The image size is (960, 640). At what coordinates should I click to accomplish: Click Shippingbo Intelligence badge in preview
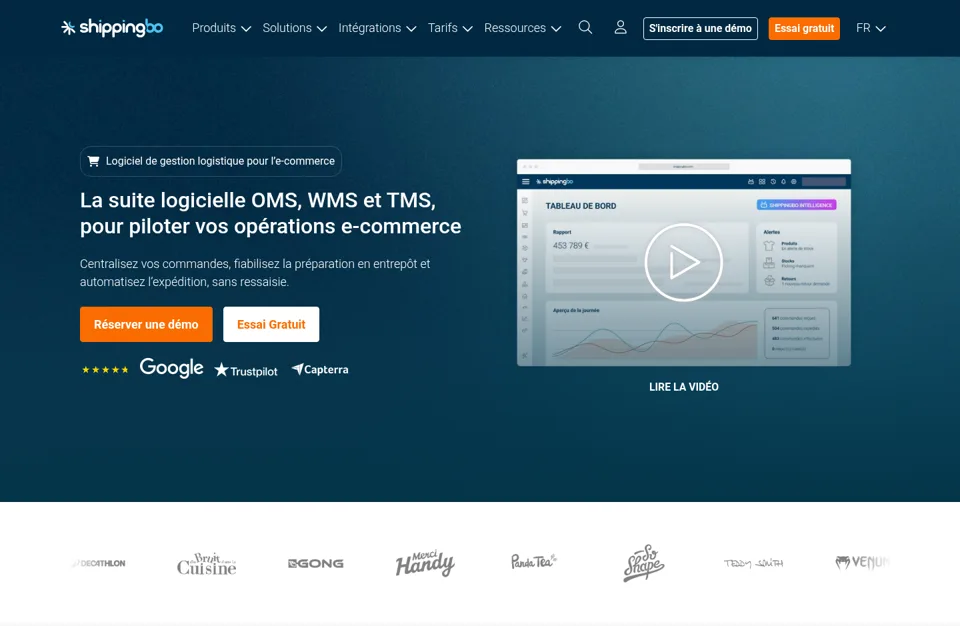[x=797, y=205]
